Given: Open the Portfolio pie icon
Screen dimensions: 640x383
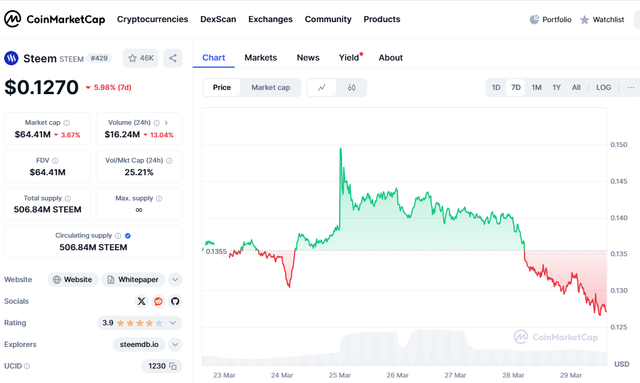Looking at the screenshot, I should [x=534, y=19].
